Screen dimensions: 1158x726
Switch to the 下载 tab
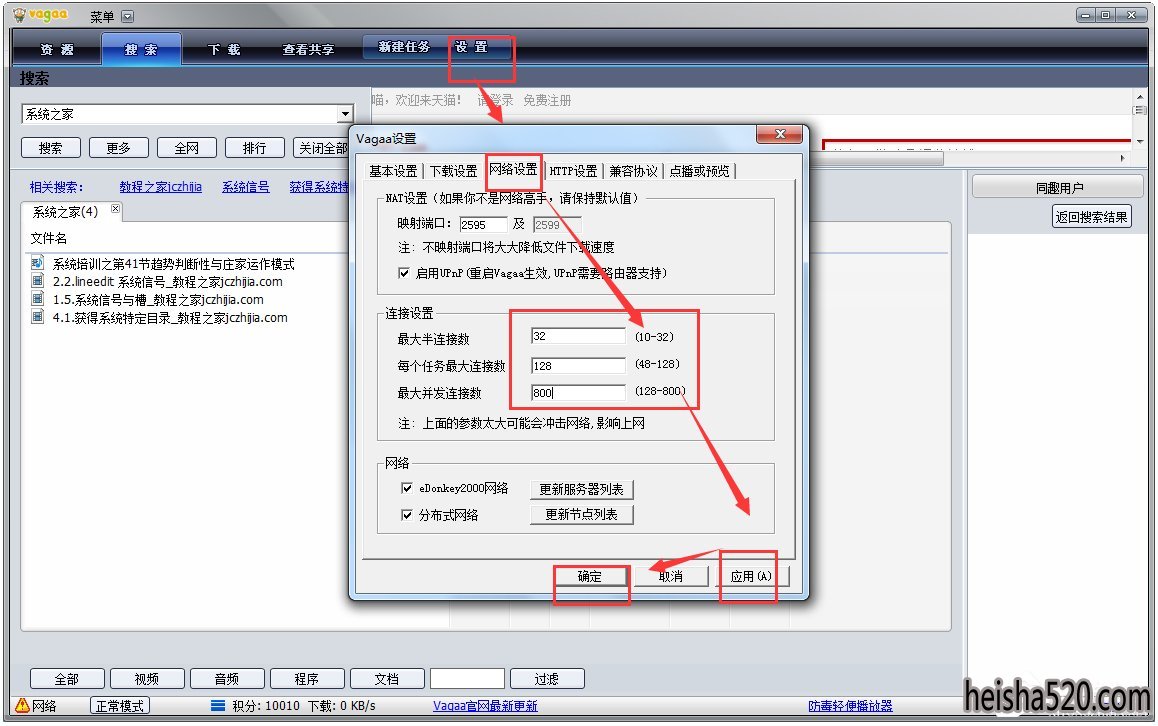(x=224, y=49)
